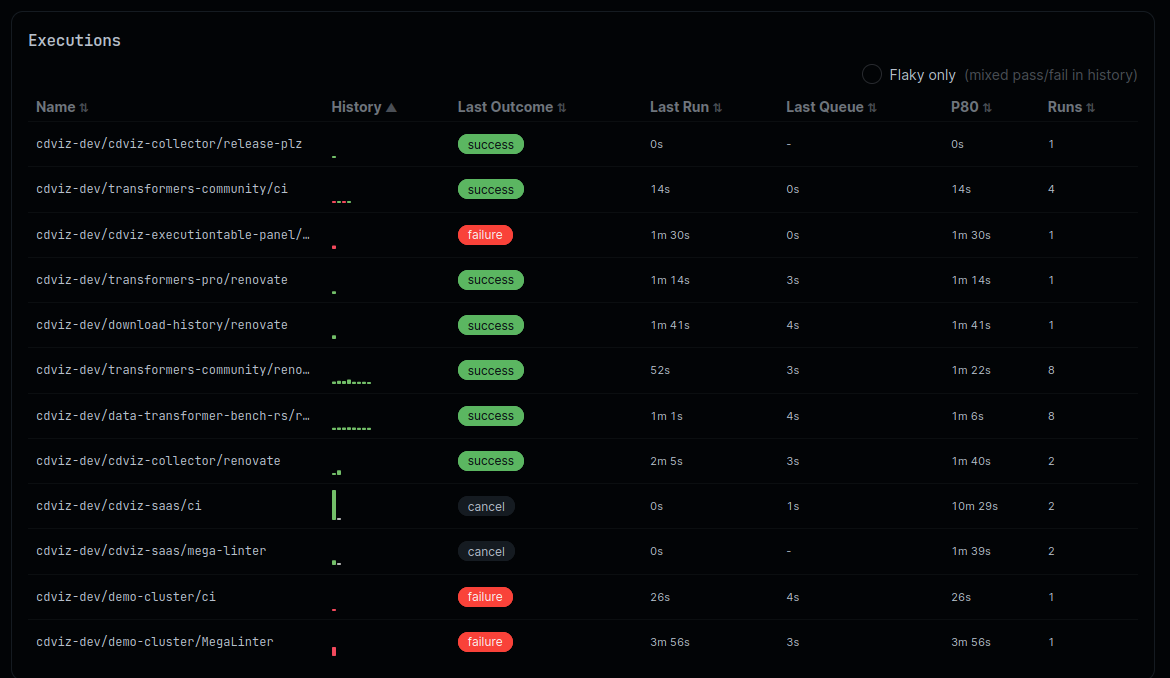This screenshot has width=1170, height=678.
Task: Sort by Name column sort icon
Action: click(x=84, y=107)
